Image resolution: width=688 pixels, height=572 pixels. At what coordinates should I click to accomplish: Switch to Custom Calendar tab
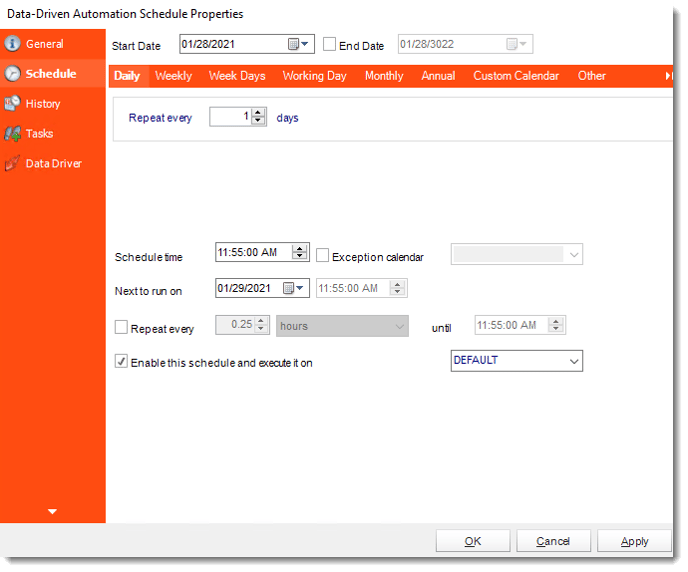(x=516, y=76)
